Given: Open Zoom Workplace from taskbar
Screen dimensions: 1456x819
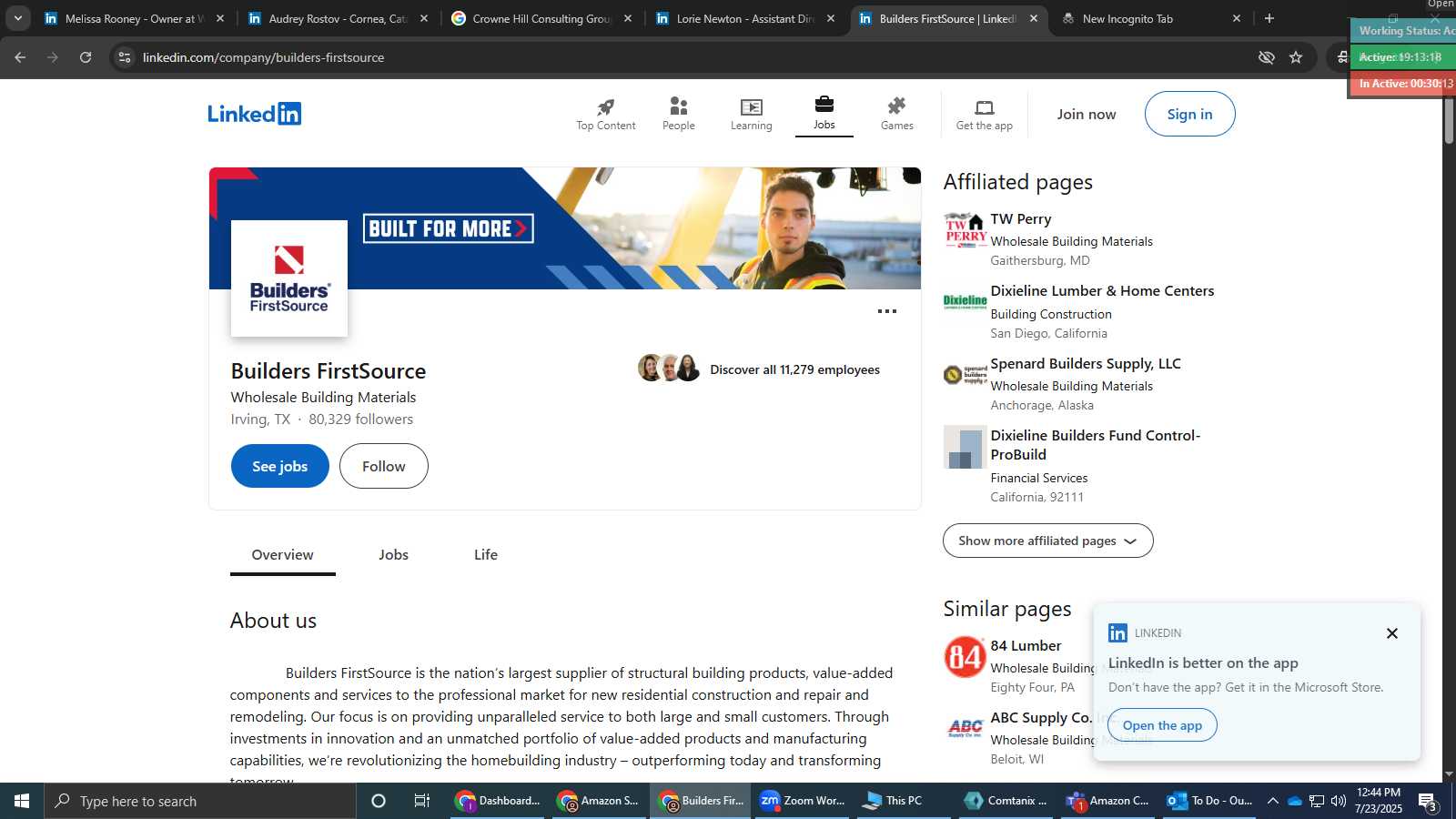Looking at the screenshot, I should [804, 801].
